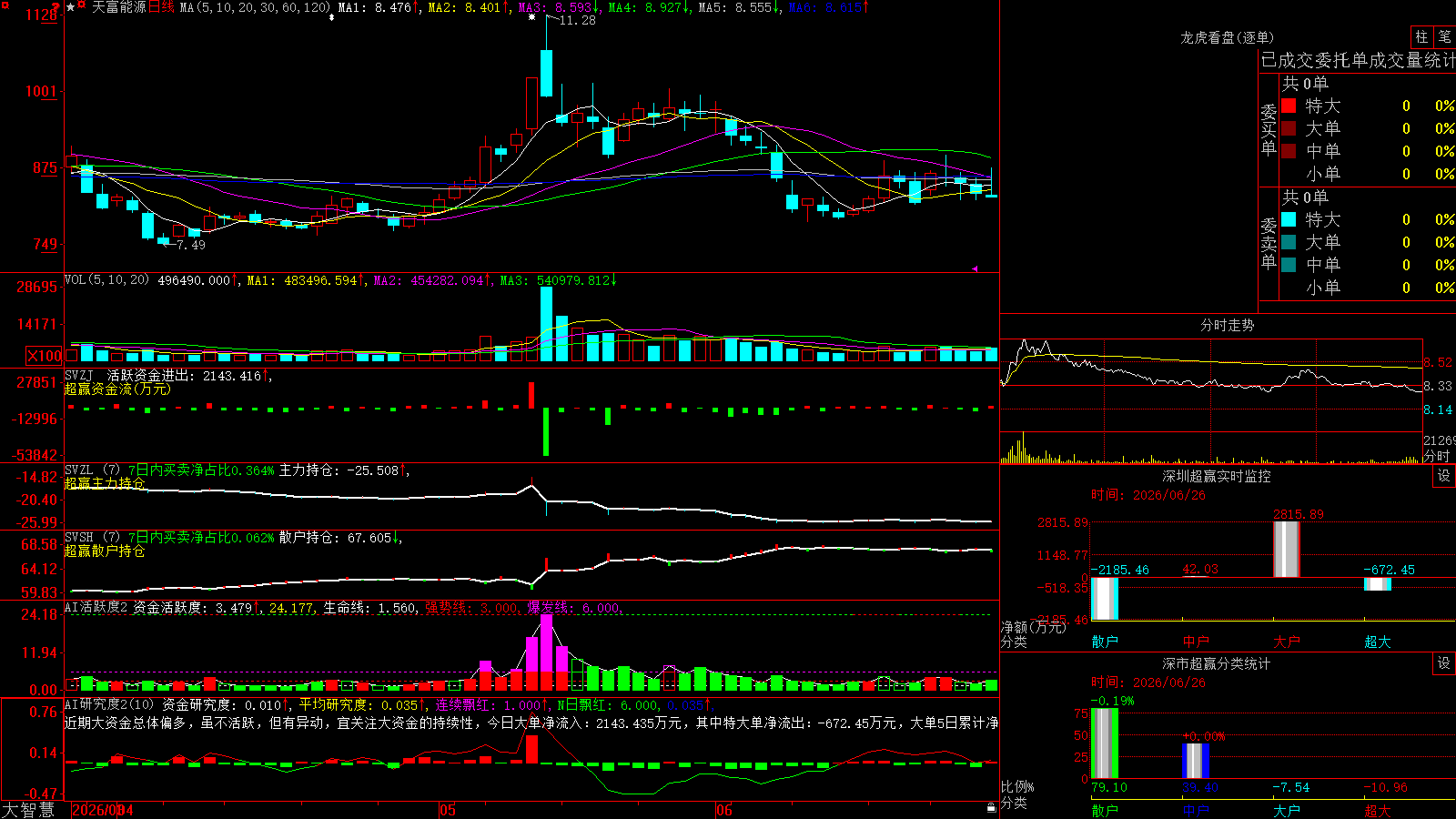Click the 42.03 value in 深圳超赢实时监控
Viewport: 1456px width, 819px height.
[x=1200, y=570]
